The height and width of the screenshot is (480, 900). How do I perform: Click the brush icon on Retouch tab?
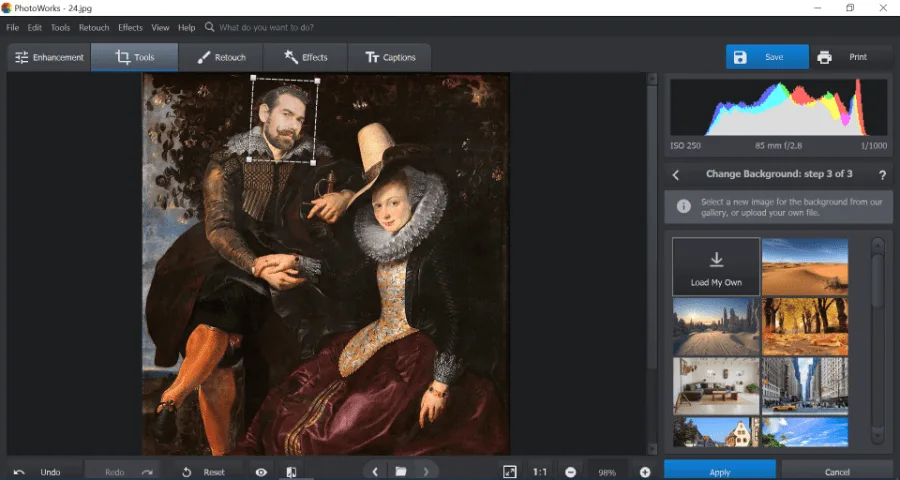click(x=204, y=57)
